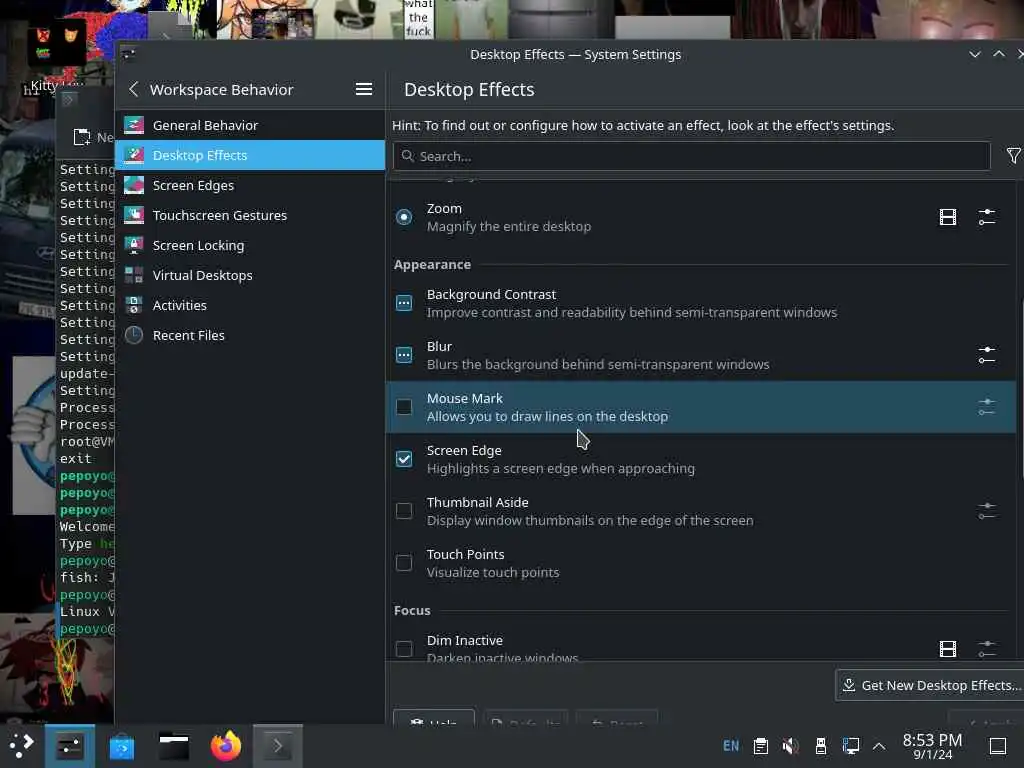Open Activities settings
1024x768 pixels.
click(x=249, y=306)
